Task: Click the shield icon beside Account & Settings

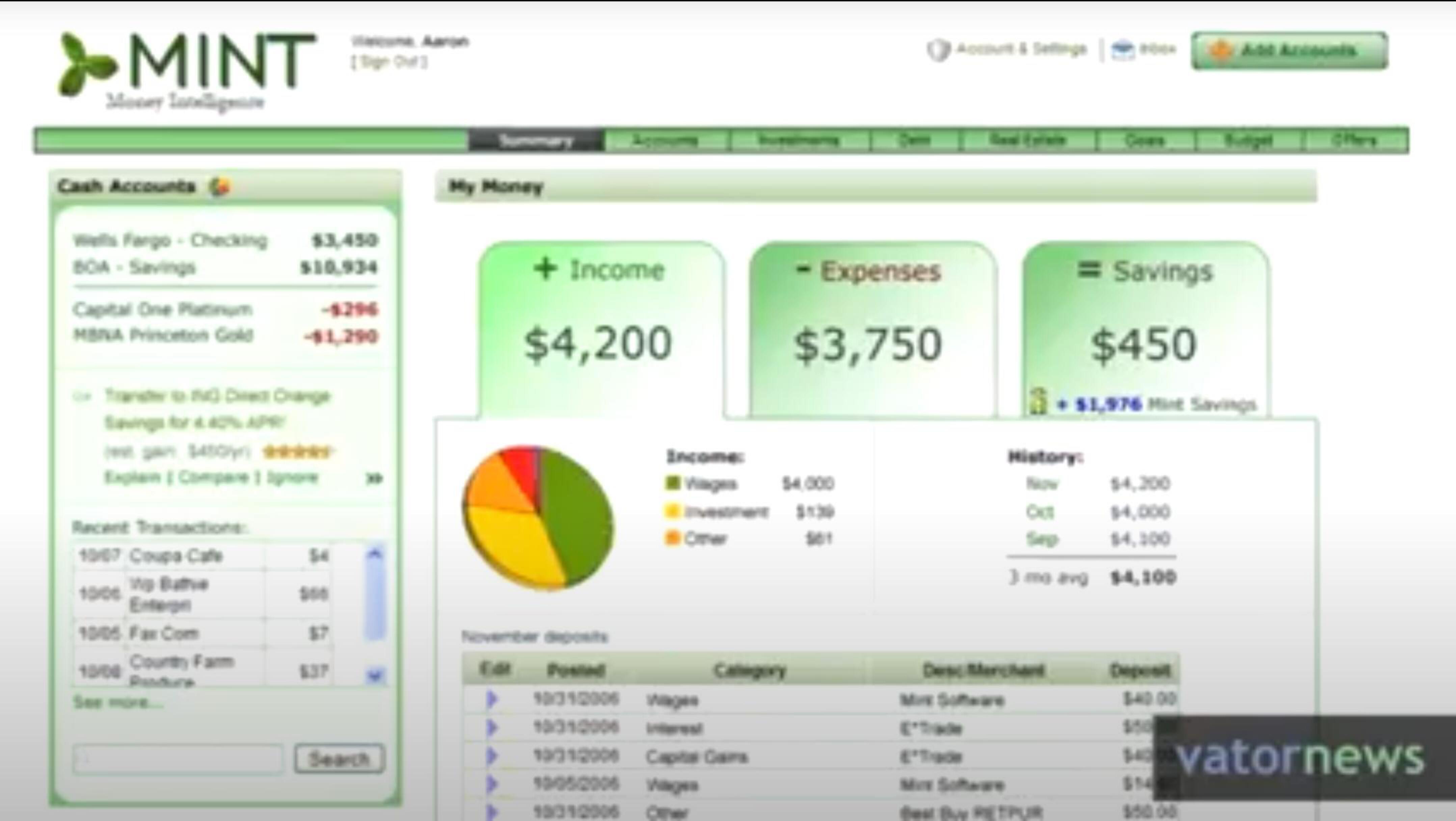Action: pos(939,50)
